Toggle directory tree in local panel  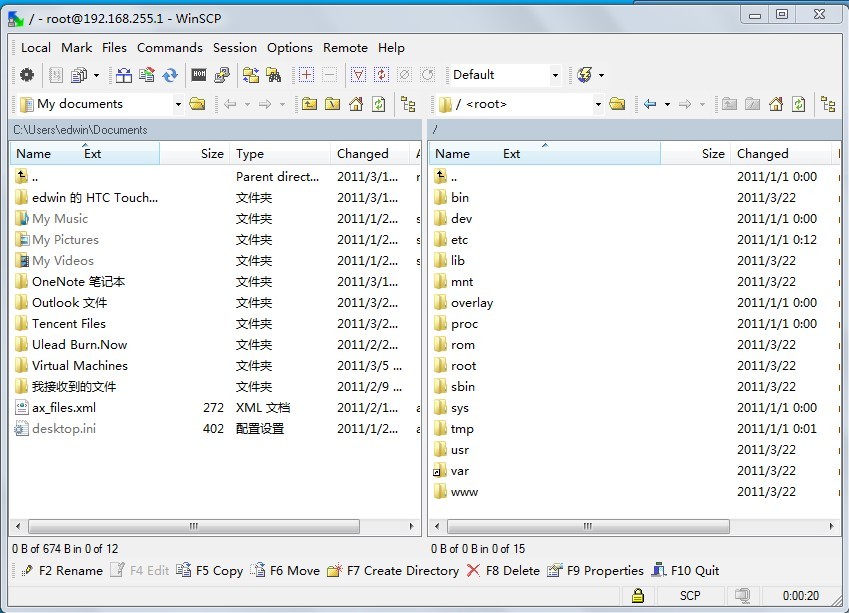coord(408,104)
